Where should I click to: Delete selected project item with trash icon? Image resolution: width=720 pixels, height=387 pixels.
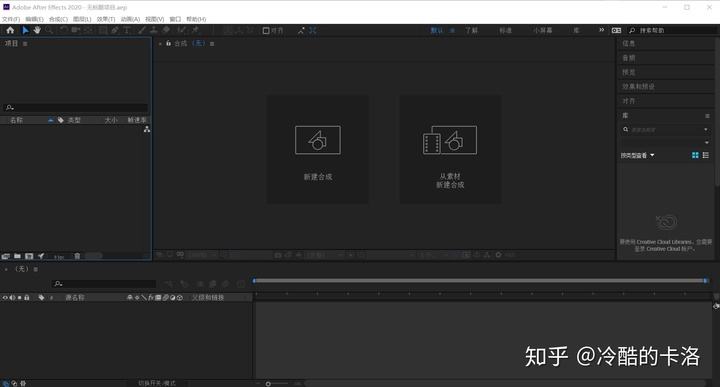(77, 256)
